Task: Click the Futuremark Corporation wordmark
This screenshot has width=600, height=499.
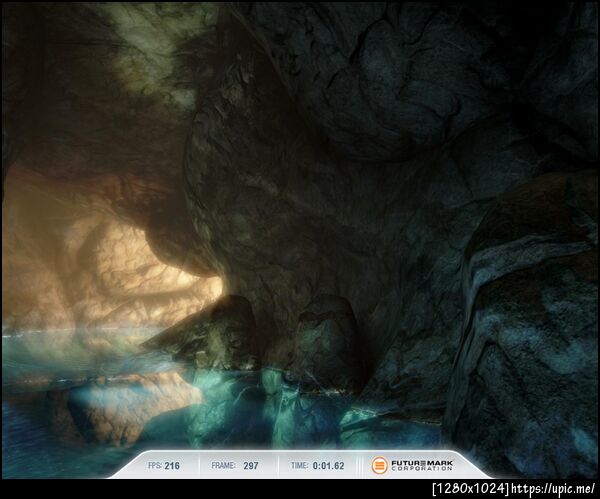Action: click(x=422, y=465)
